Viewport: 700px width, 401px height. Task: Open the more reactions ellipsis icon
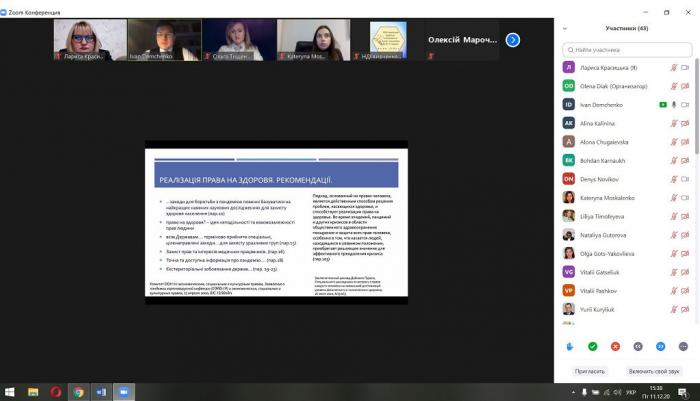click(683, 347)
